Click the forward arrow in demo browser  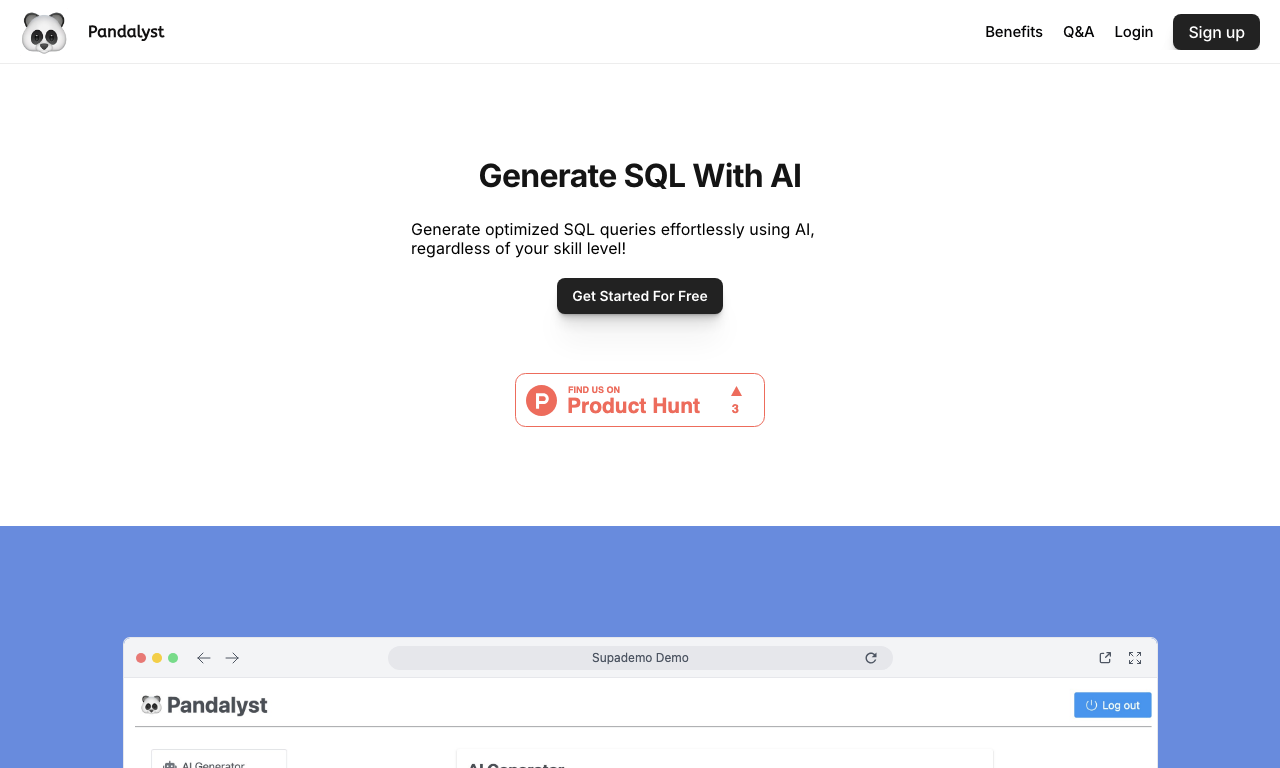232,658
